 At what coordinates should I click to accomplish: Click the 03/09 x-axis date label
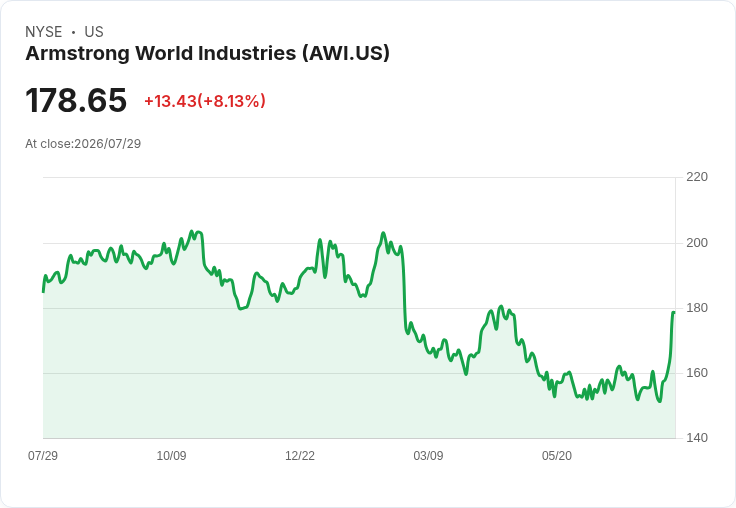coord(428,455)
